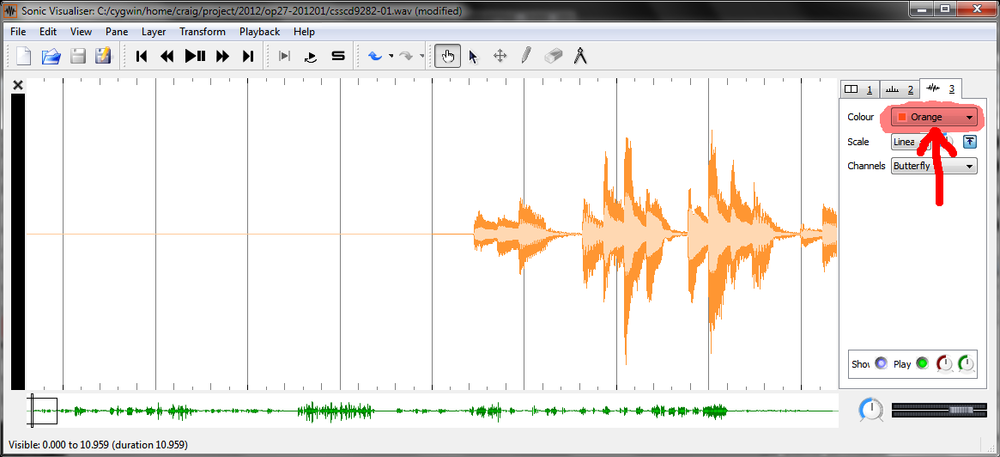Toggle the Loop playback button
This screenshot has height=457, width=1000.
[x=310, y=57]
